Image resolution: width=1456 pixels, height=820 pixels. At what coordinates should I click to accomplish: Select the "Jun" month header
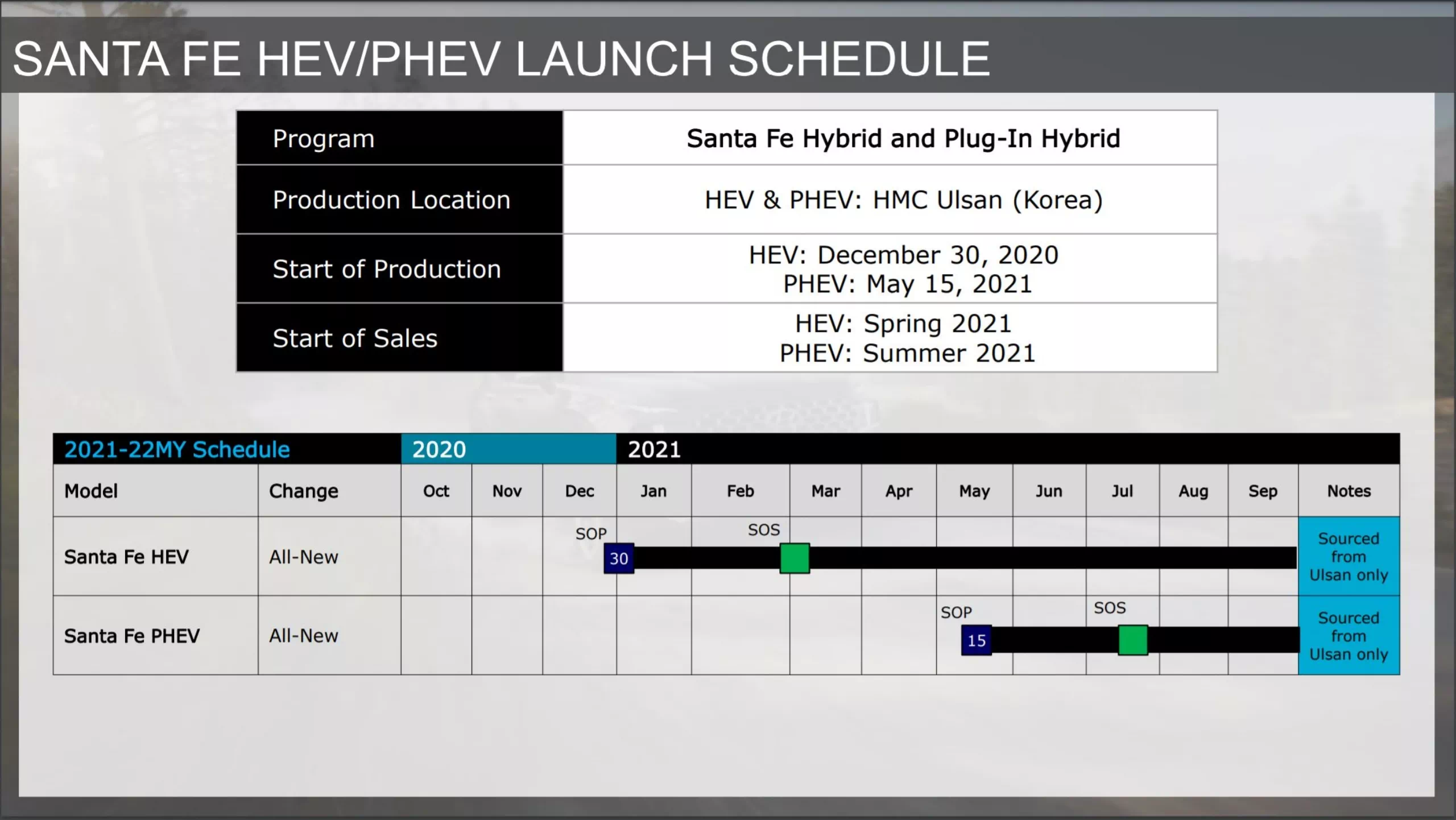[1049, 491]
